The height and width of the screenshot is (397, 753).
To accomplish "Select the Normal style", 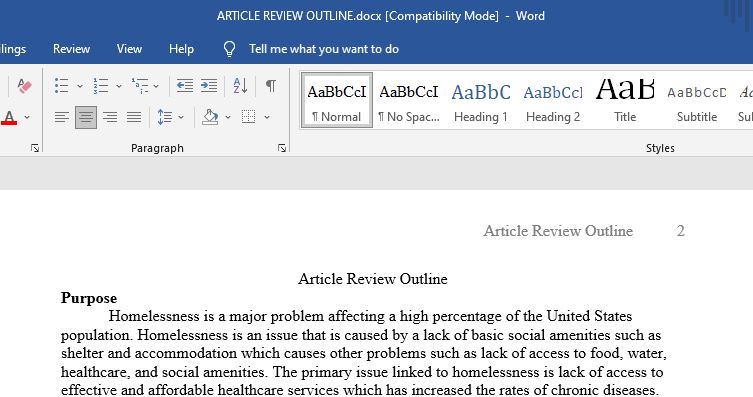I will coord(337,101).
